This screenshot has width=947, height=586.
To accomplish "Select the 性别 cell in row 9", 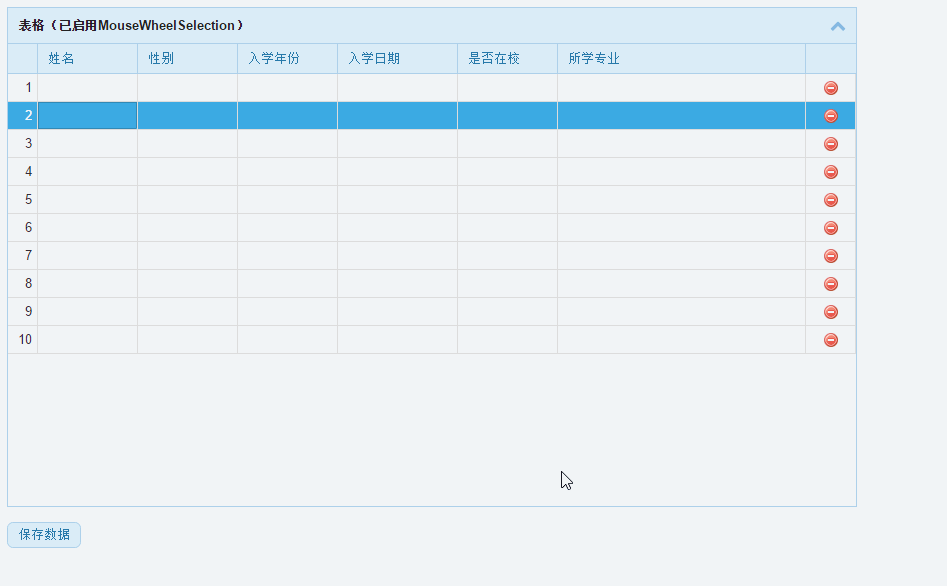I will point(187,312).
